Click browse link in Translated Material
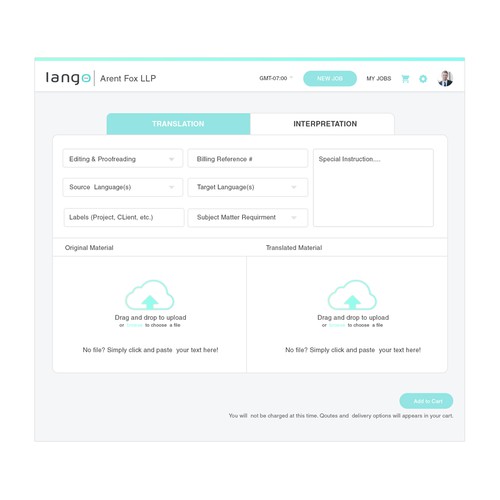The width and height of the screenshot is (500, 500). coord(337,325)
